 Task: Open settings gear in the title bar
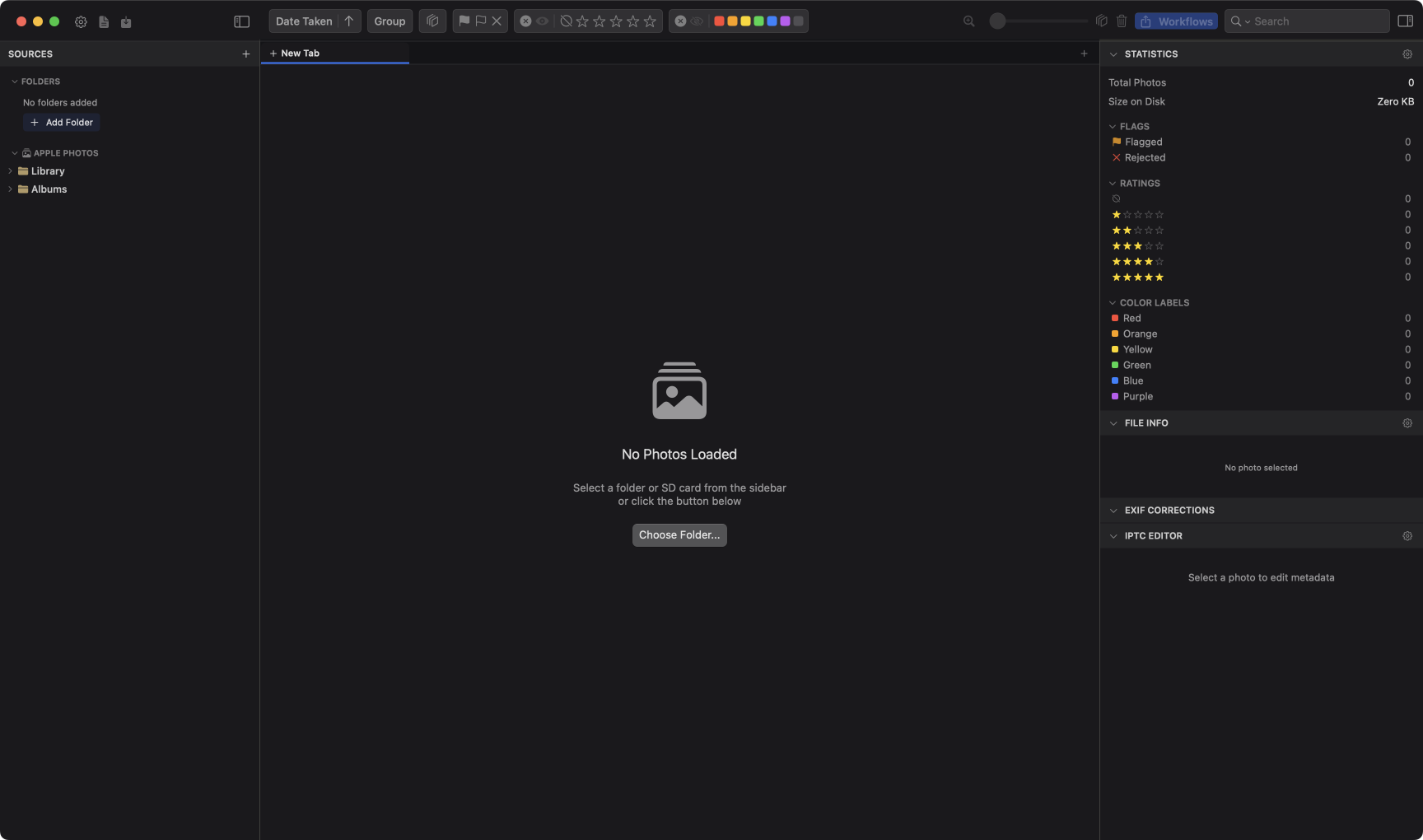pos(81,22)
